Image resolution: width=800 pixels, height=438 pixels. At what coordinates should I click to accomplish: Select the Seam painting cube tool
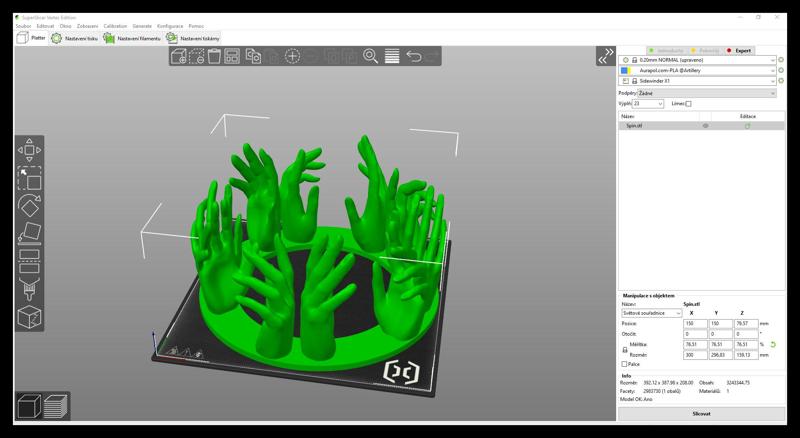pyautogui.click(x=29, y=317)
